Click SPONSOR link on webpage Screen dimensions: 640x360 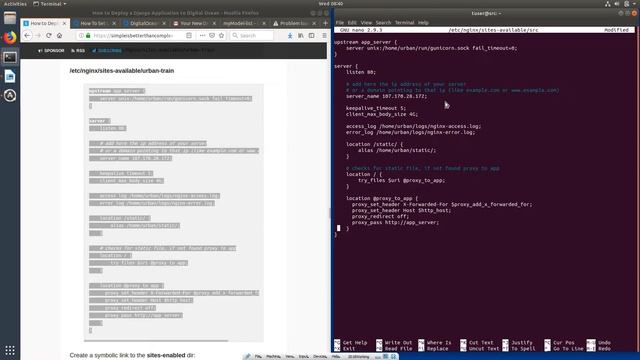pyautogui.click(x=51, y=51)
